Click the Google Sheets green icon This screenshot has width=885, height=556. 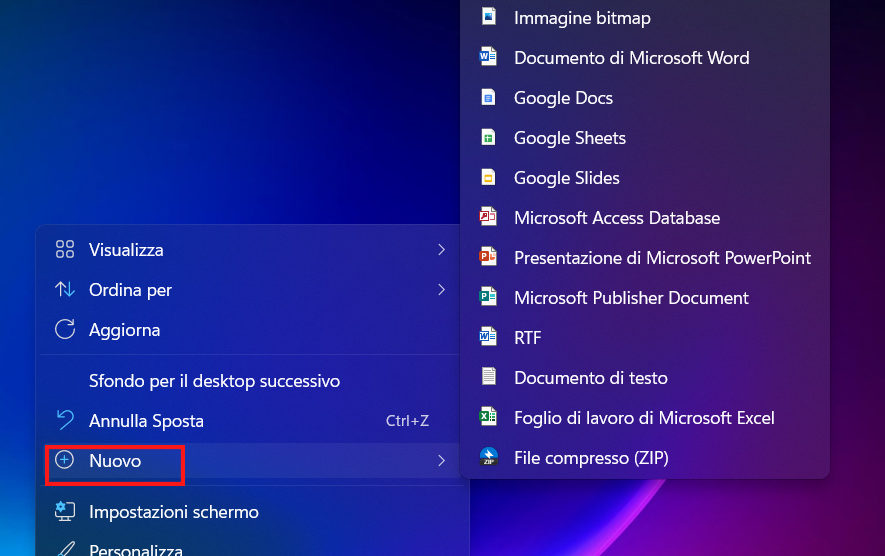[x=488, y=138]
